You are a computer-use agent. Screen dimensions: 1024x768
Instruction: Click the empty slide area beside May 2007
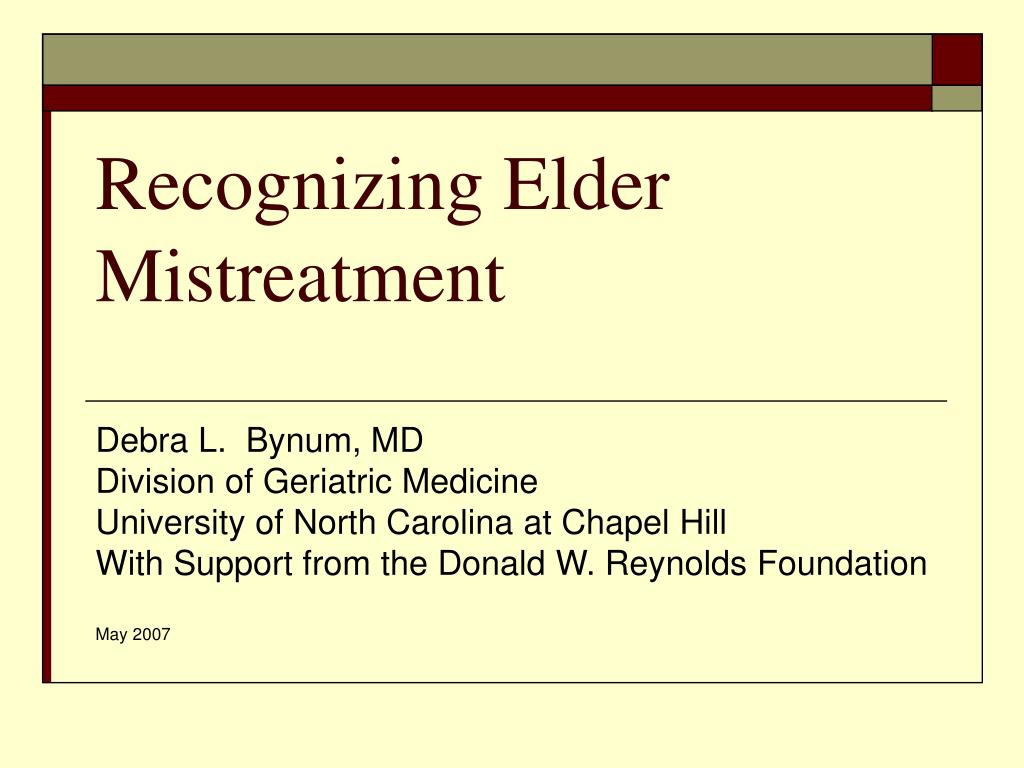click(x=555, y=635)
